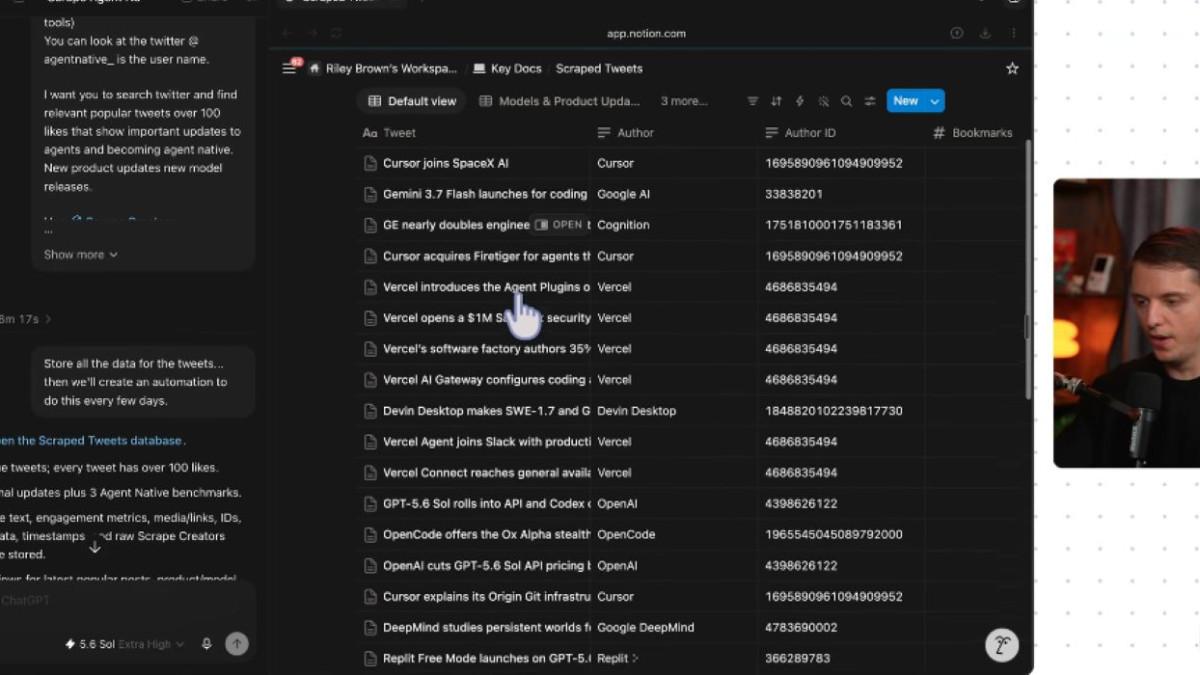Click Author ID 33838201
Screen dimensions: 1200x675
[x=794, y=194]
